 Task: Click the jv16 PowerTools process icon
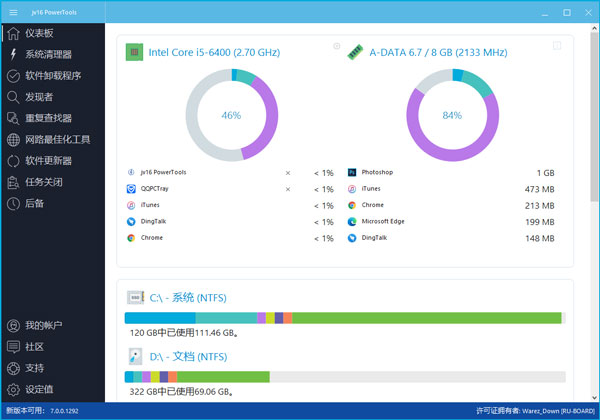(131, 172)
